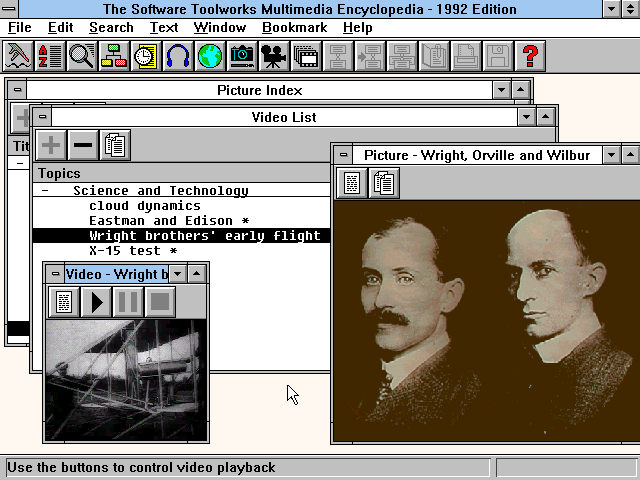Click the red question mark Help icon

530,56
